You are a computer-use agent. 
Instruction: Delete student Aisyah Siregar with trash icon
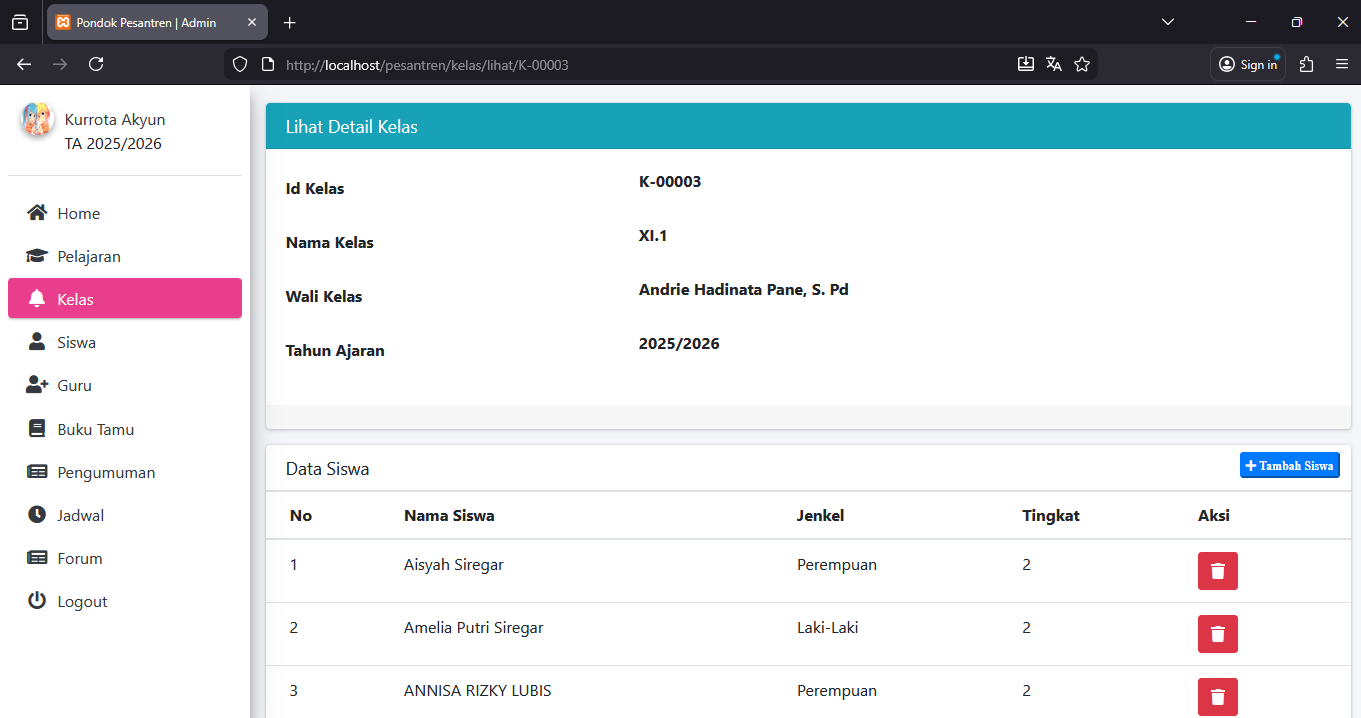coord(1217,571)
